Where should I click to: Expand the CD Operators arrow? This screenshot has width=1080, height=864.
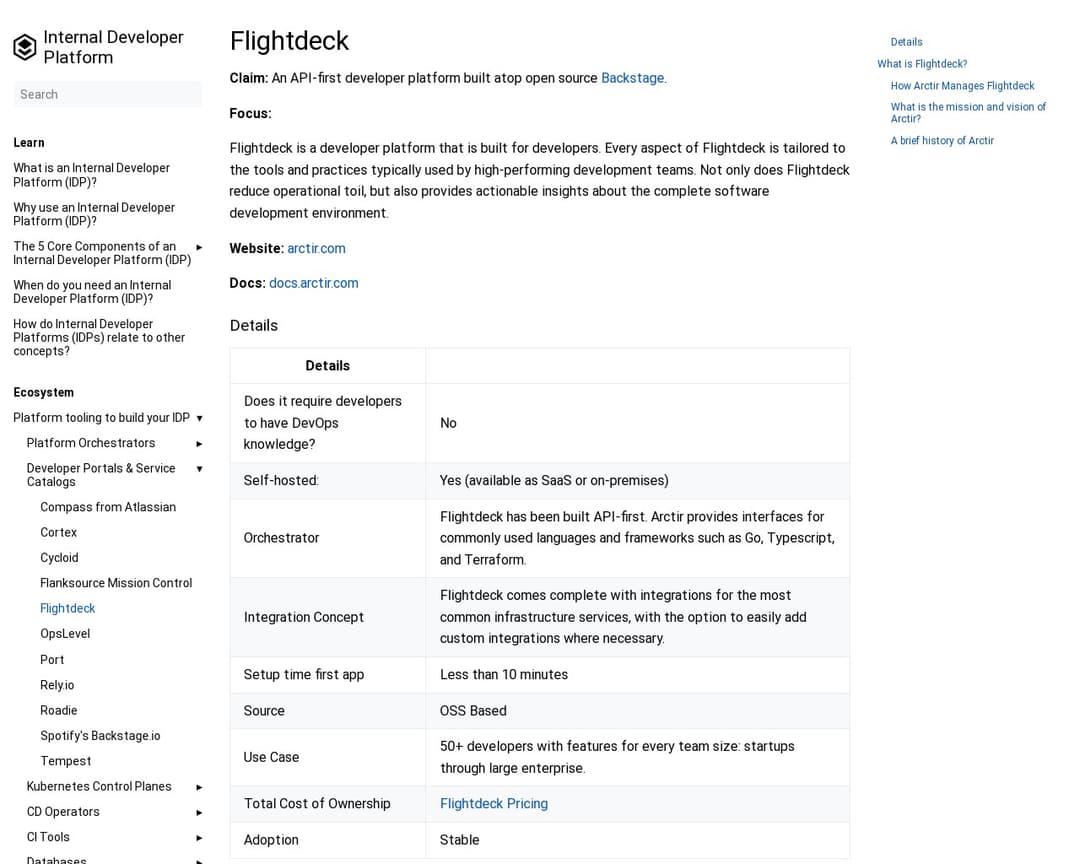pyautogui.click(x=199, y=813)
